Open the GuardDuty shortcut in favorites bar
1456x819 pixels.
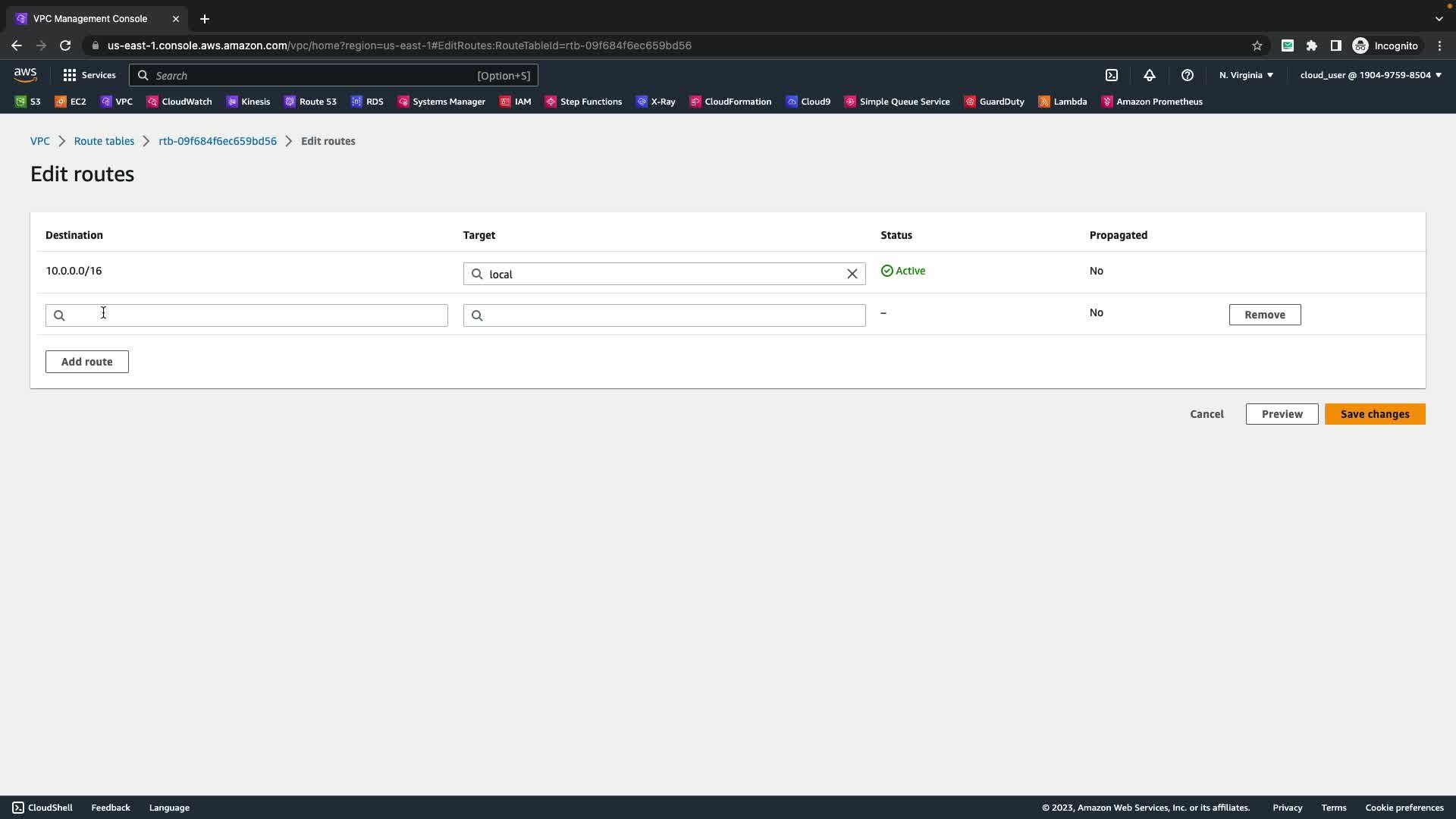(x=994, y=102)
